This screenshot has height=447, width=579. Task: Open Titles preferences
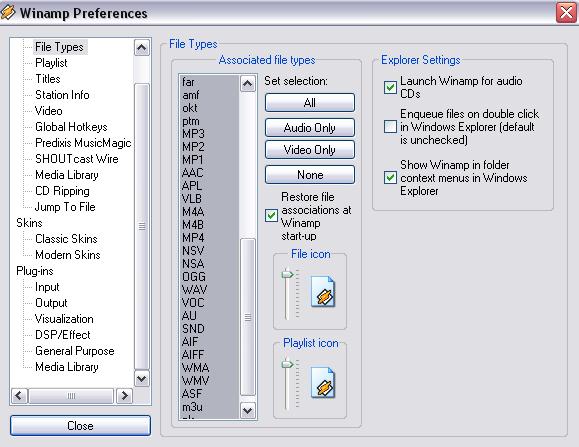coord(48,79)
